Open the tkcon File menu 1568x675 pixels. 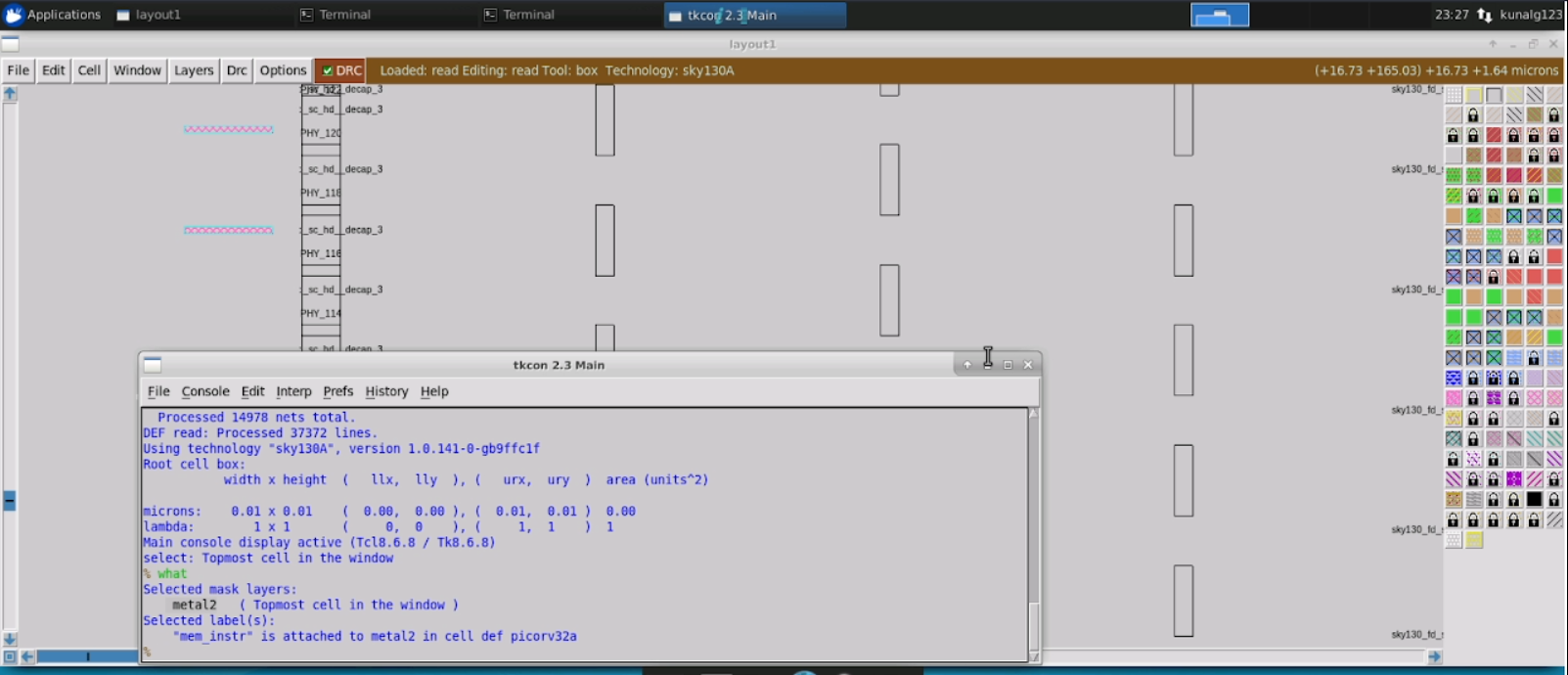point(158,391)
